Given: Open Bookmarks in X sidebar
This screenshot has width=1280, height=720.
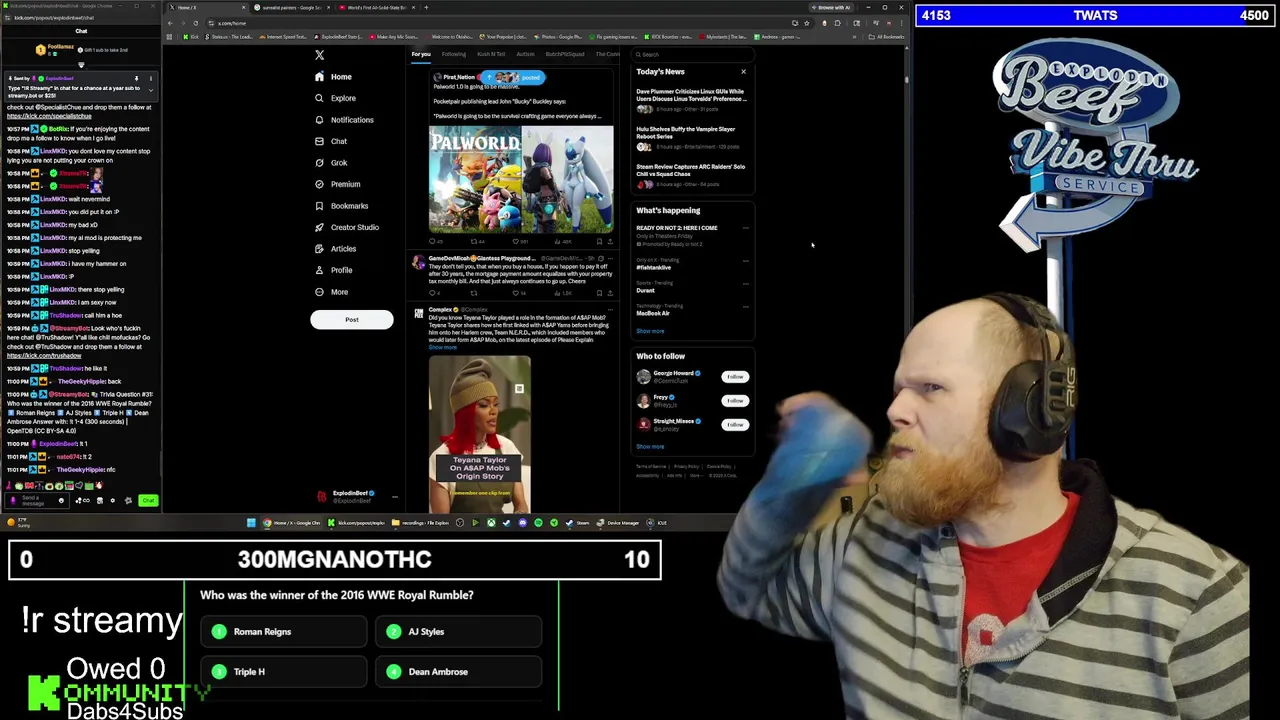Looking at the screenshot, I should coord(341,206).
